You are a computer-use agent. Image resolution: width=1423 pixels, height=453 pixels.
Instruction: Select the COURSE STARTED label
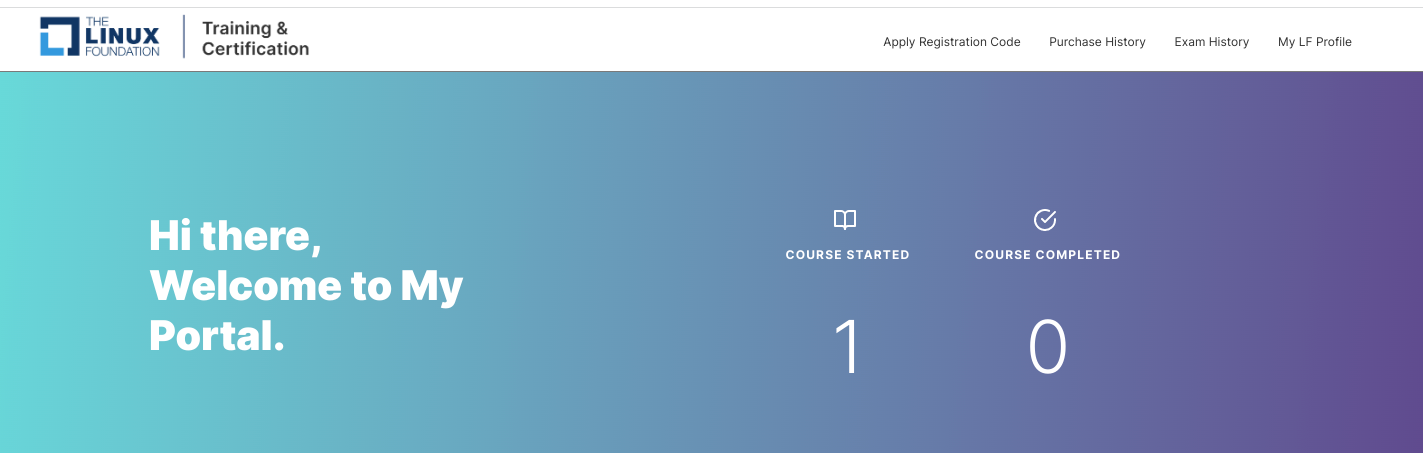tap(847, 255)
